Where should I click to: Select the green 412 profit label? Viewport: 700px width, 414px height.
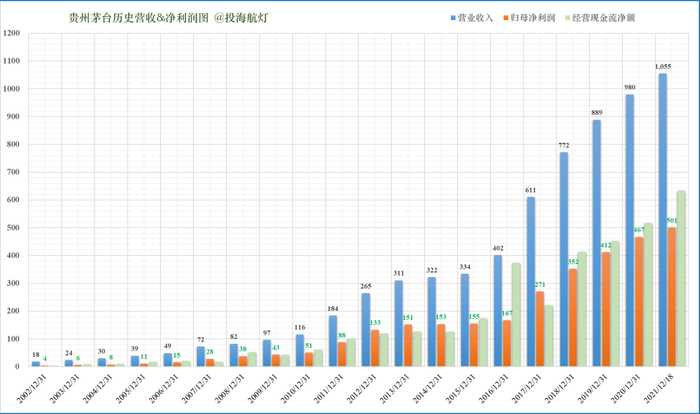click(606, 246)
